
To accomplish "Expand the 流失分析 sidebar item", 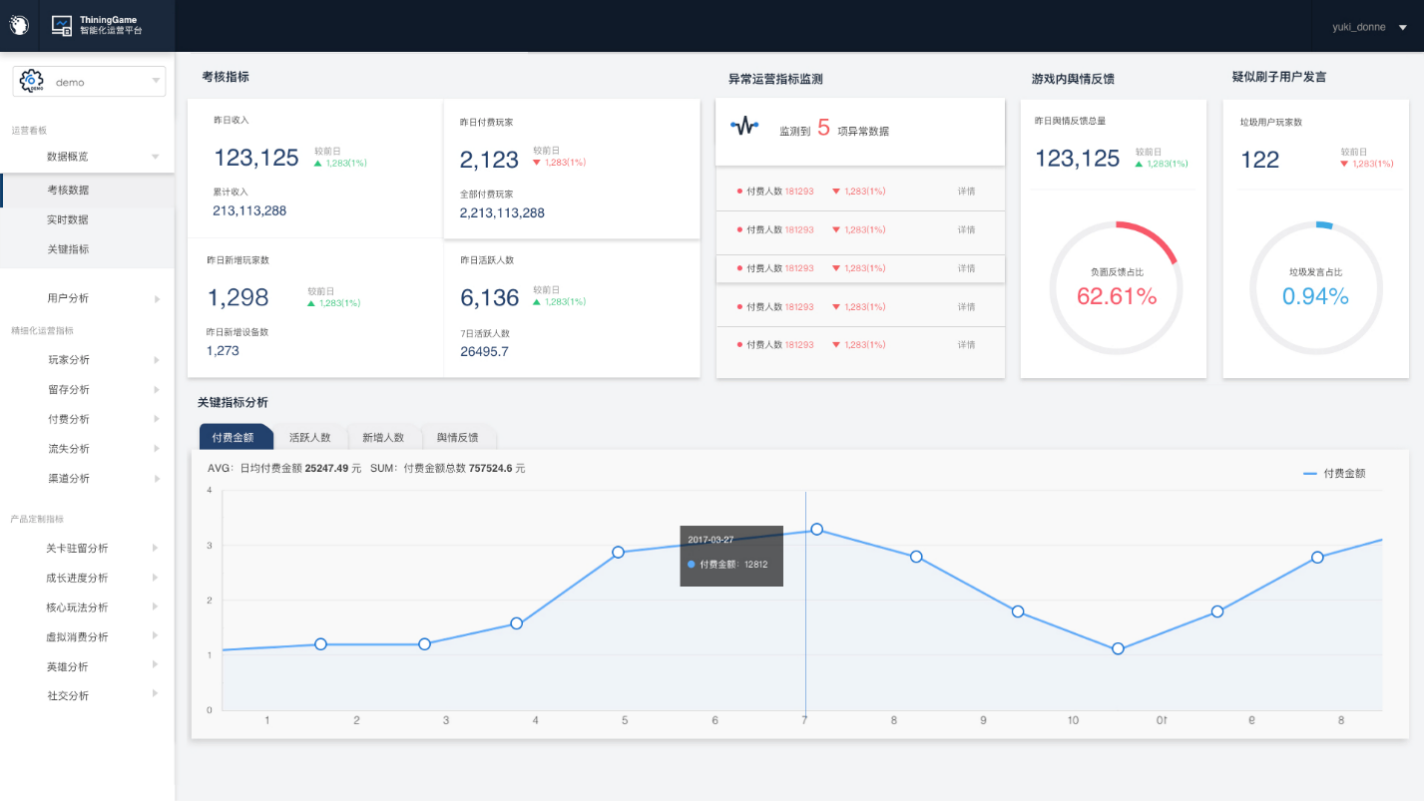I will coord(156,449).
